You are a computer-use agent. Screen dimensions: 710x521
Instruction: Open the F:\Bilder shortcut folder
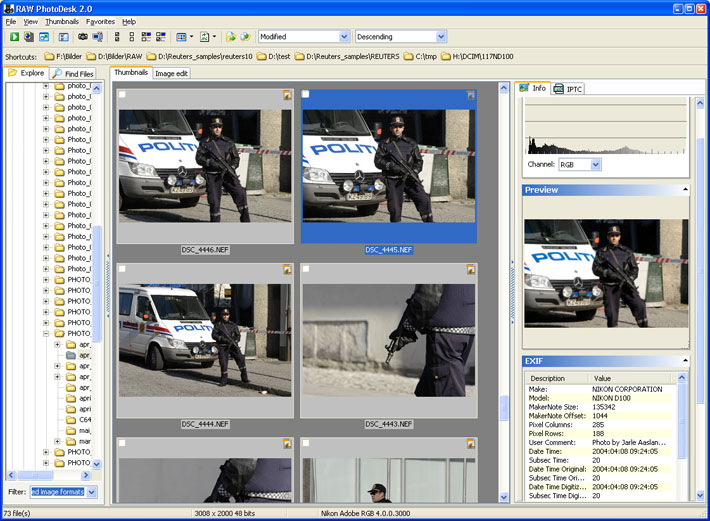pos(63,57)
